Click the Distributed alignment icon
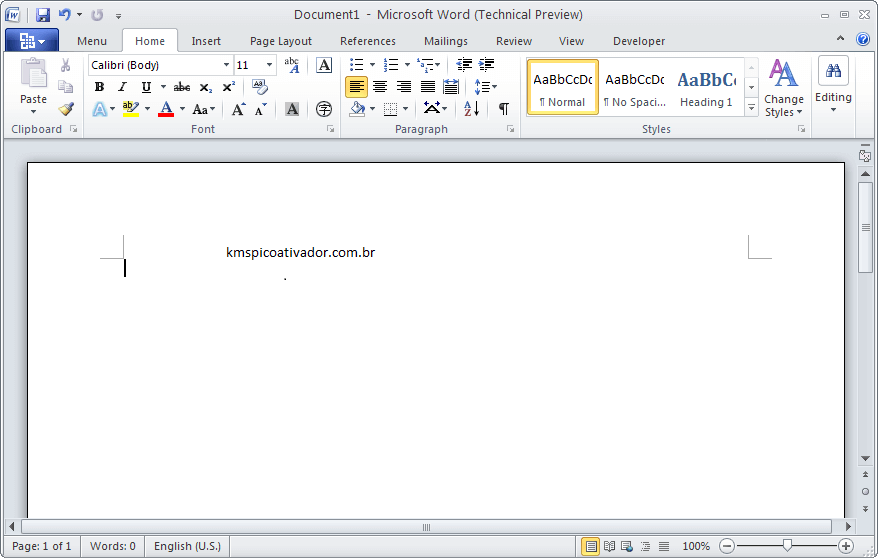The height and width of the screenshot is (558, 878). tap(451, 87)
